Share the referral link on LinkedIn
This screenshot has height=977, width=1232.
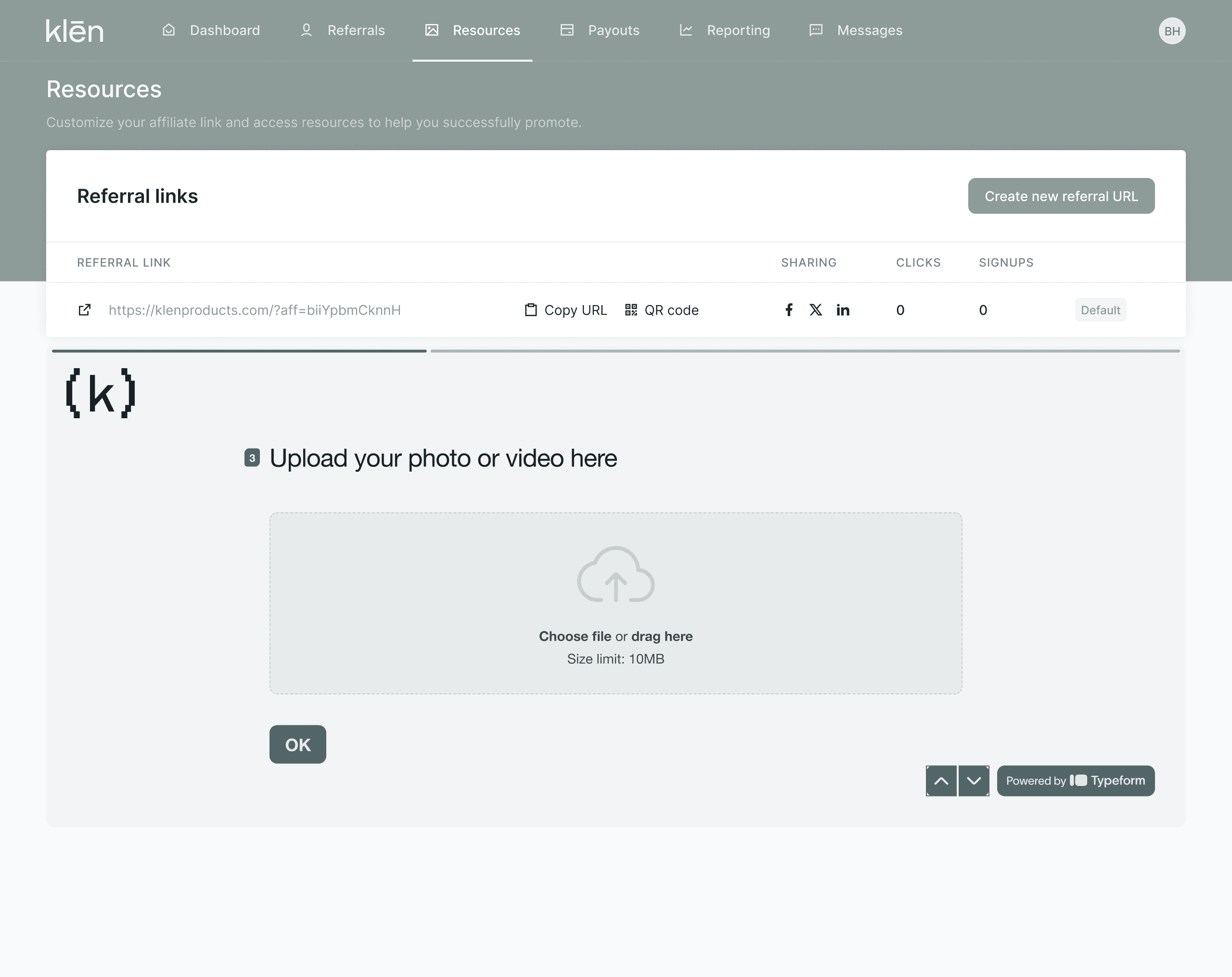pyautogui.click(x=843, y=309)
